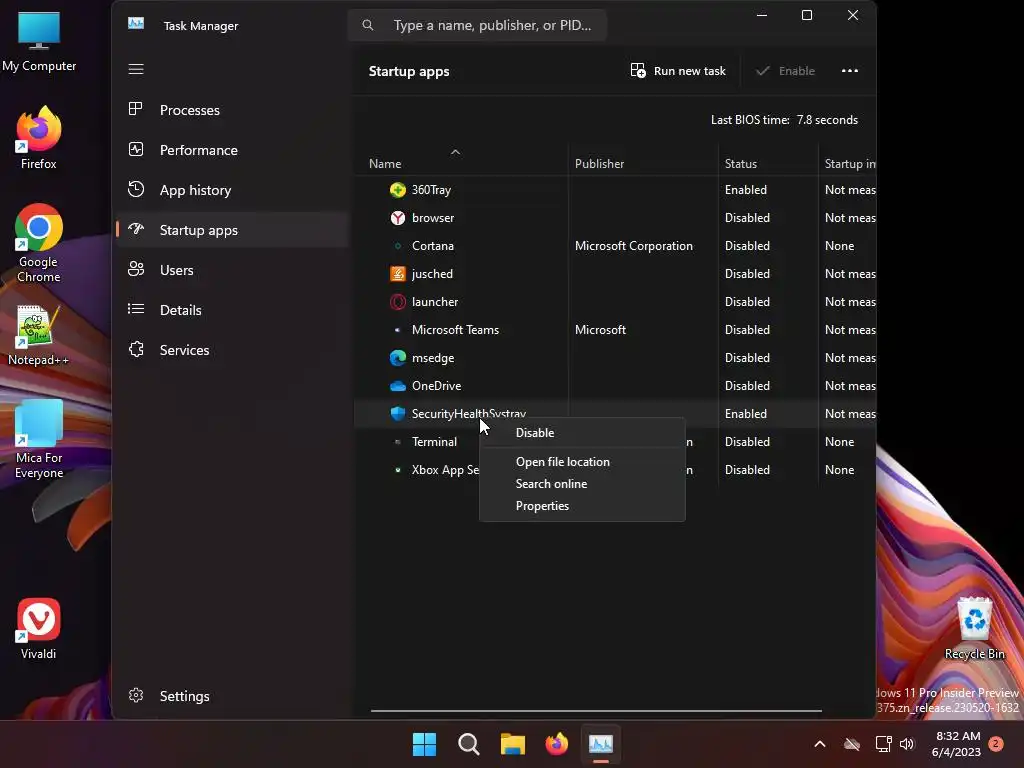Click the Google Chrome desktop shortcut
Viewport: 1024px width, 768px height.
[x=39, y=243]
